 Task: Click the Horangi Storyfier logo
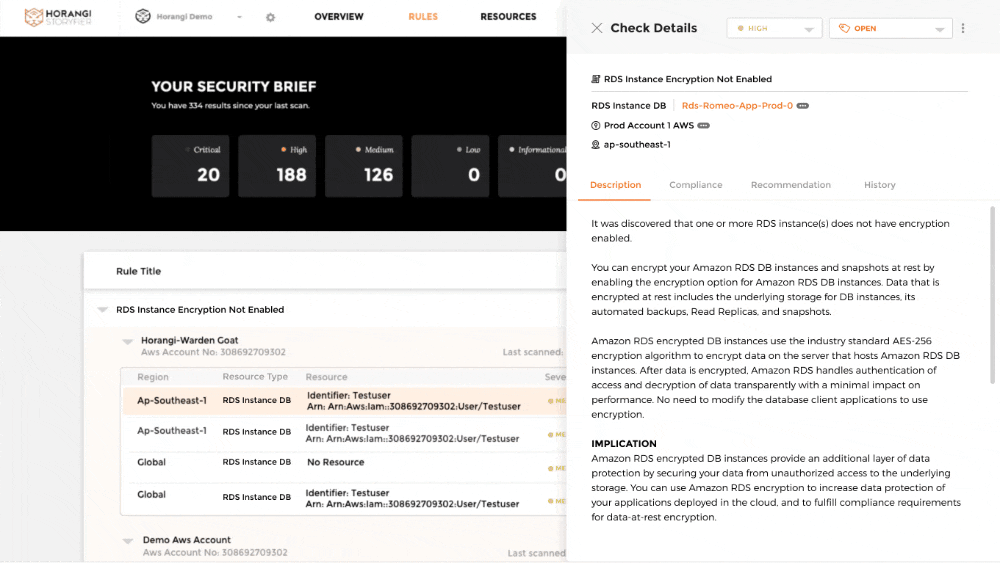pyautogui.click(x=58, y=17)
